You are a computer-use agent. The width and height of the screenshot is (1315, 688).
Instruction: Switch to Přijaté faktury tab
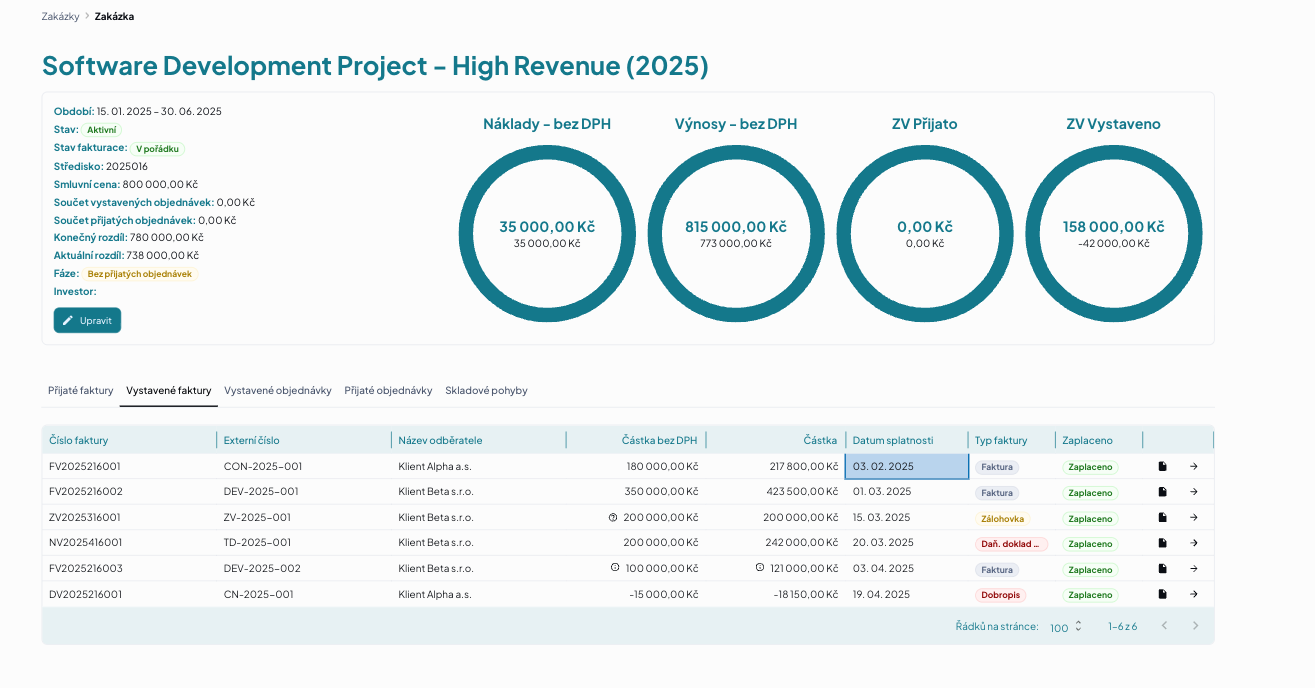(81, 391)
